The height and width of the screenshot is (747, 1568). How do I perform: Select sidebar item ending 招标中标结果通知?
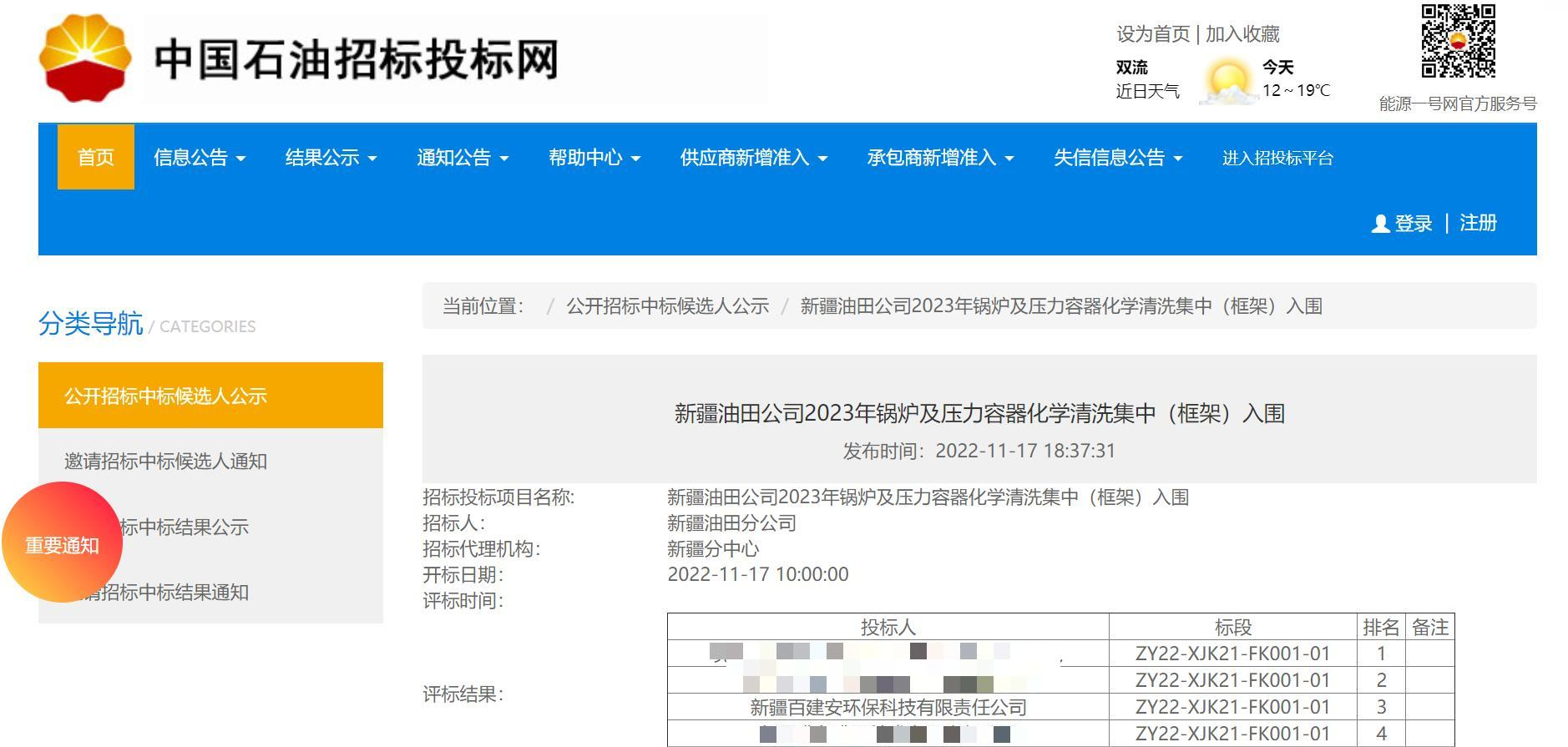click(x=210, y=592)
